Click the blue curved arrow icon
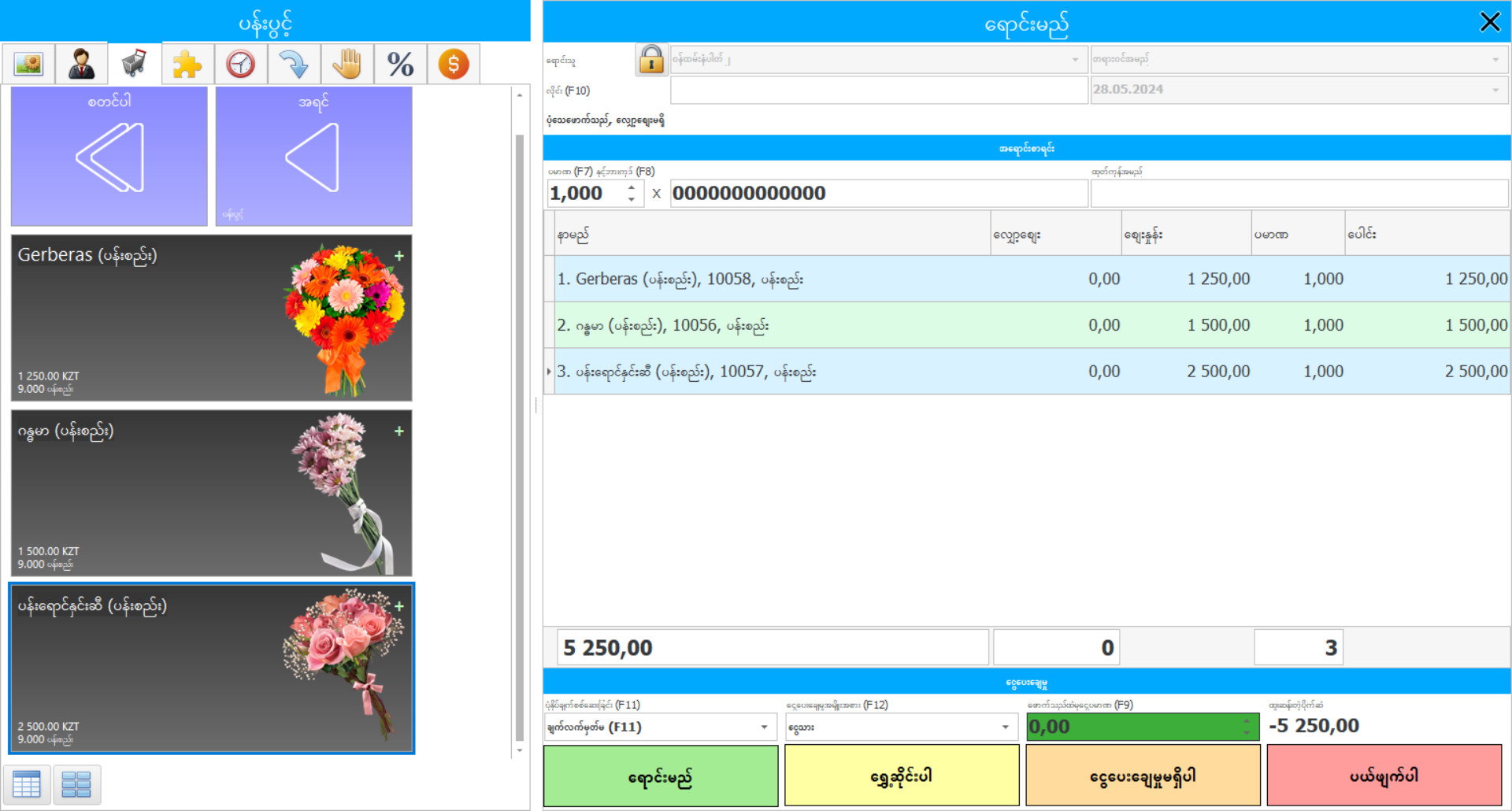 coord(294,64)
